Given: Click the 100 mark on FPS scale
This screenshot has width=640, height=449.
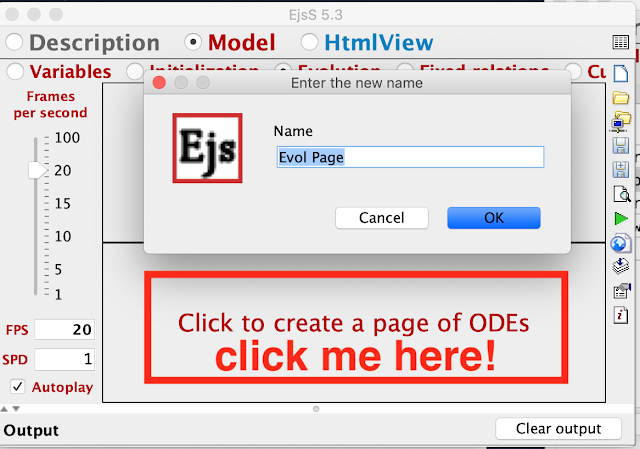Looking at the screenshot, I should point(67,138).
